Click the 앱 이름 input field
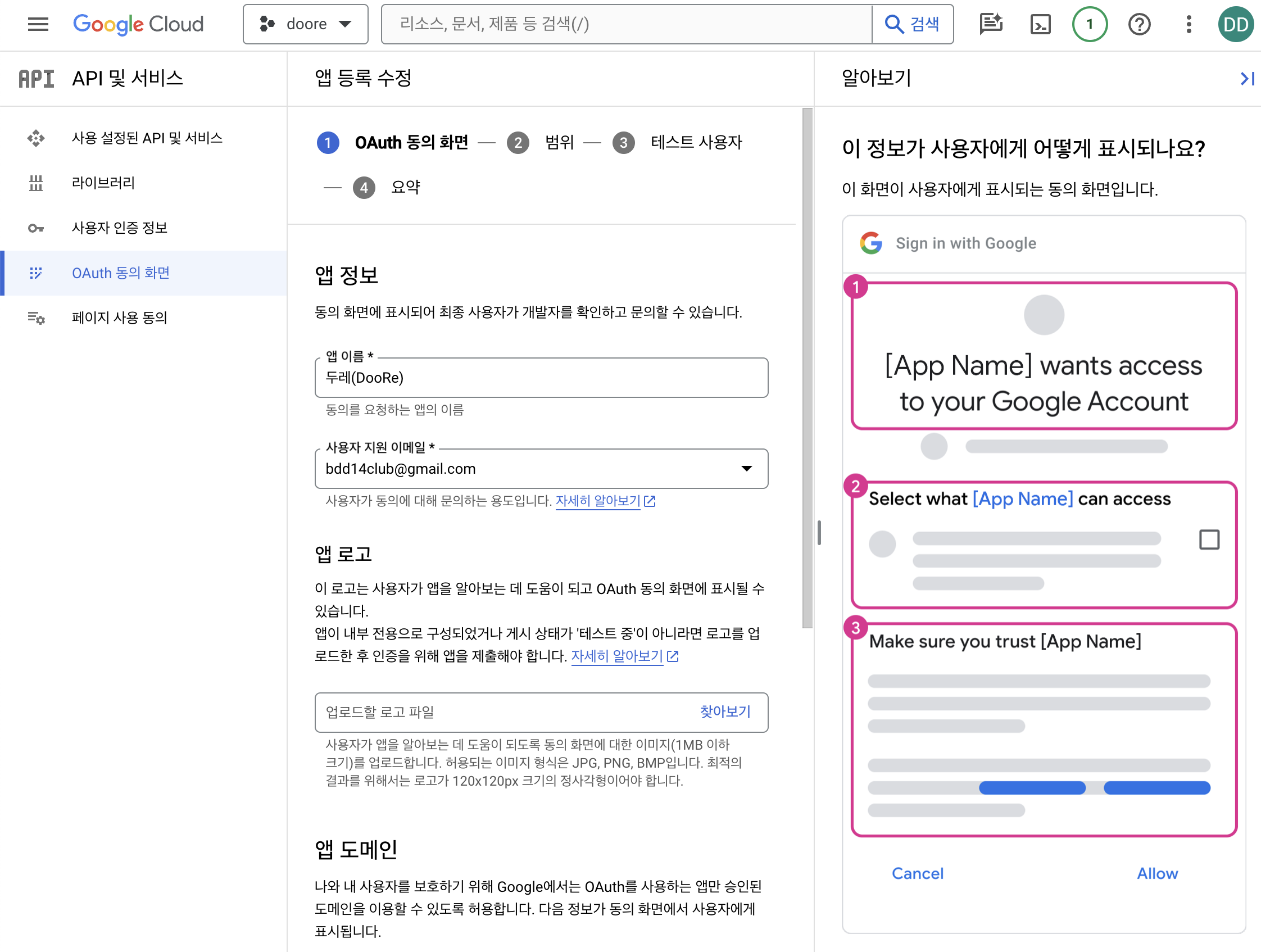Screen dimensions: 1261x952 pos(541,378)
